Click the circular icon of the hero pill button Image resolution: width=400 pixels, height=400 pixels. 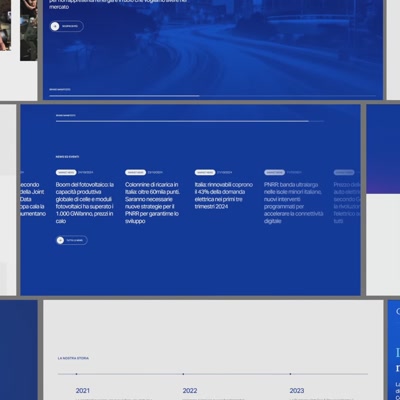coord(55,26)
